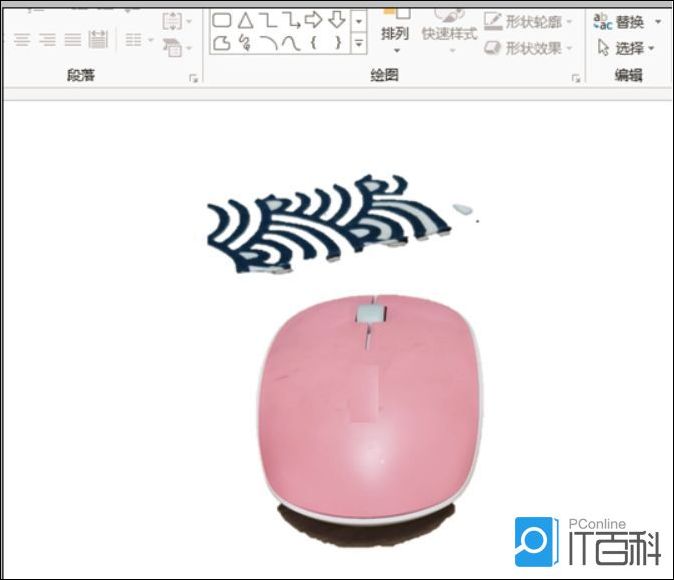Open the 排列 arrange menu

(x=395, y=32)
